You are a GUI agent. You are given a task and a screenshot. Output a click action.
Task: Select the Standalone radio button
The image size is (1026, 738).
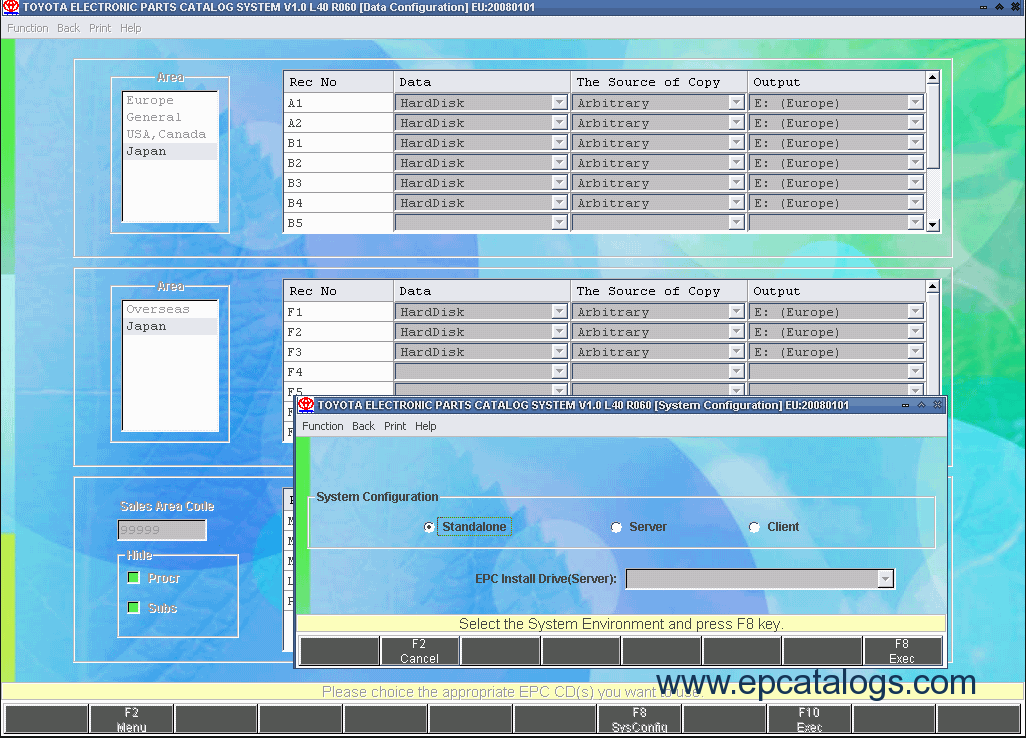429,527
